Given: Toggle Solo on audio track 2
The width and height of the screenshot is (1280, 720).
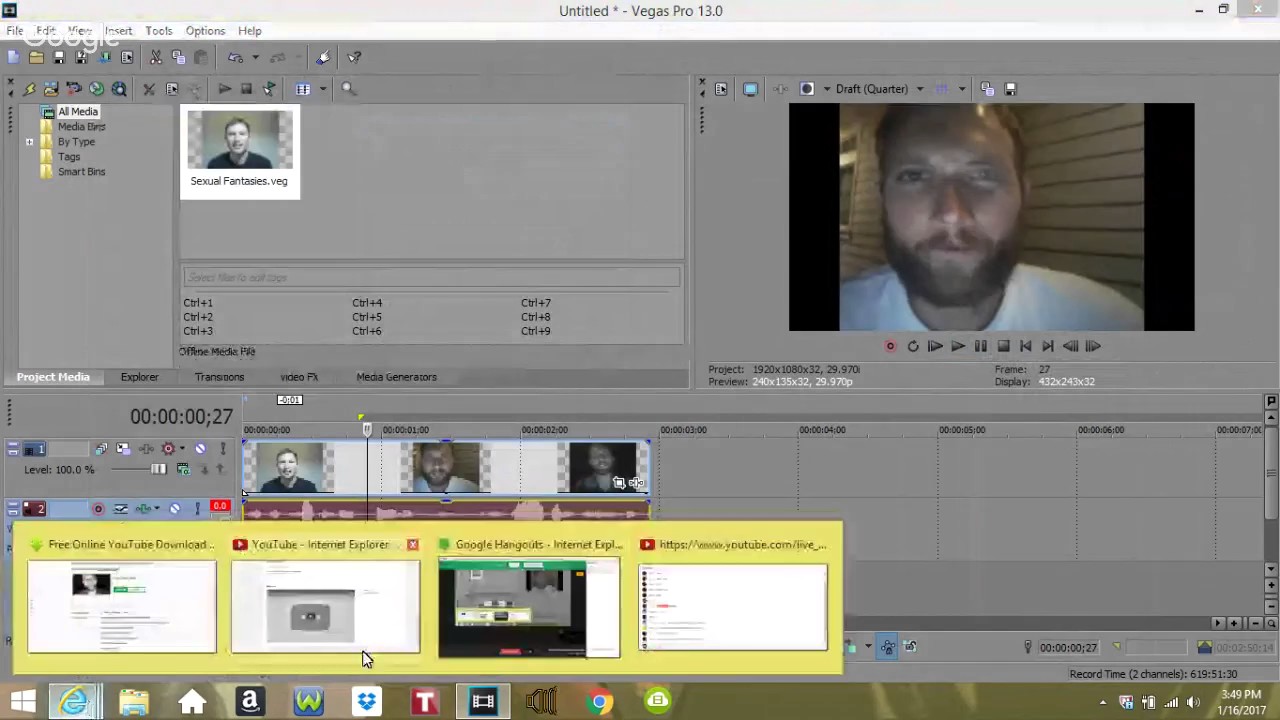Looking at the screenshot, I should click(196, 509).
